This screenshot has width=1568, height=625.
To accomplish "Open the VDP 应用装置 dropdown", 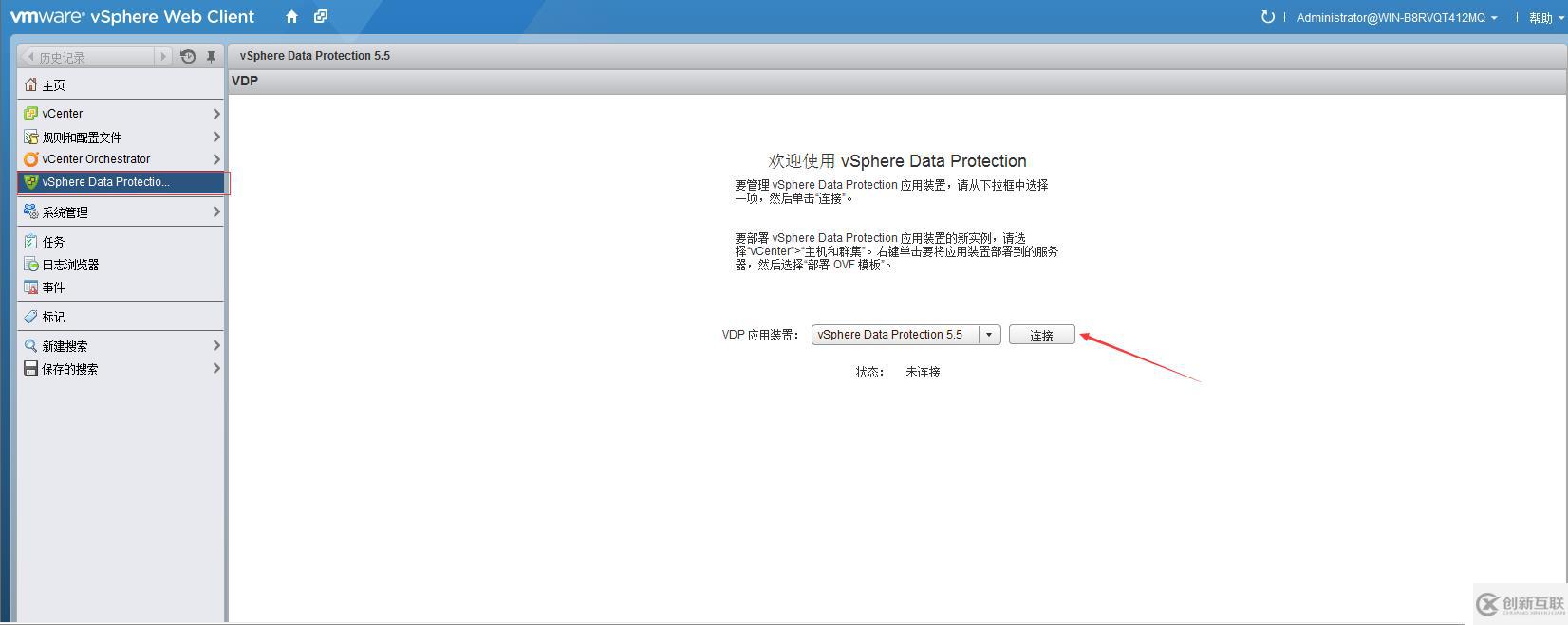I will [905, 335].
